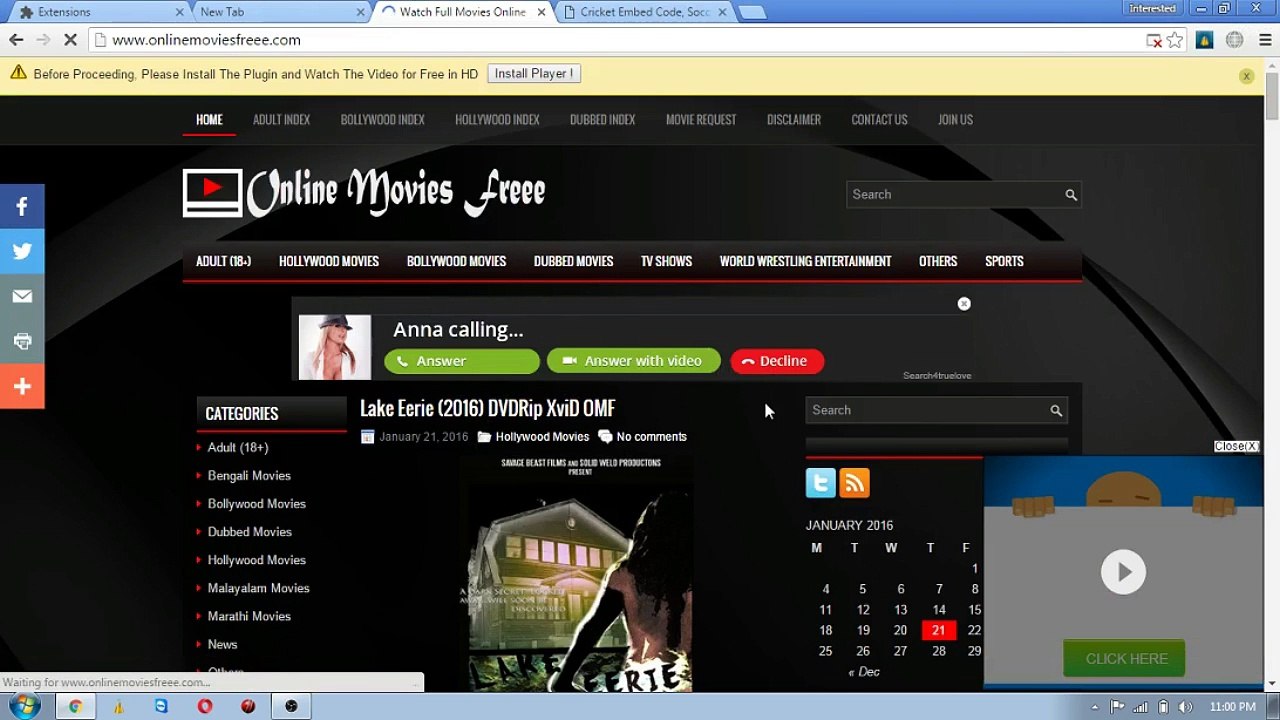The width and height of the screenshot is (1280, 720).
Task: Open the network signal icon in the tray
Action: click(1140, 707)
